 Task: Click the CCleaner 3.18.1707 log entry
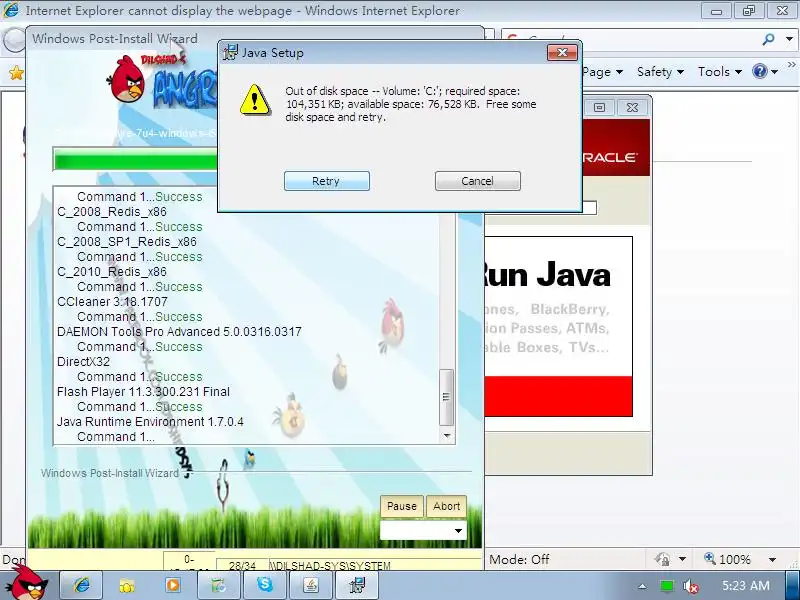click(x=112, y=302)
